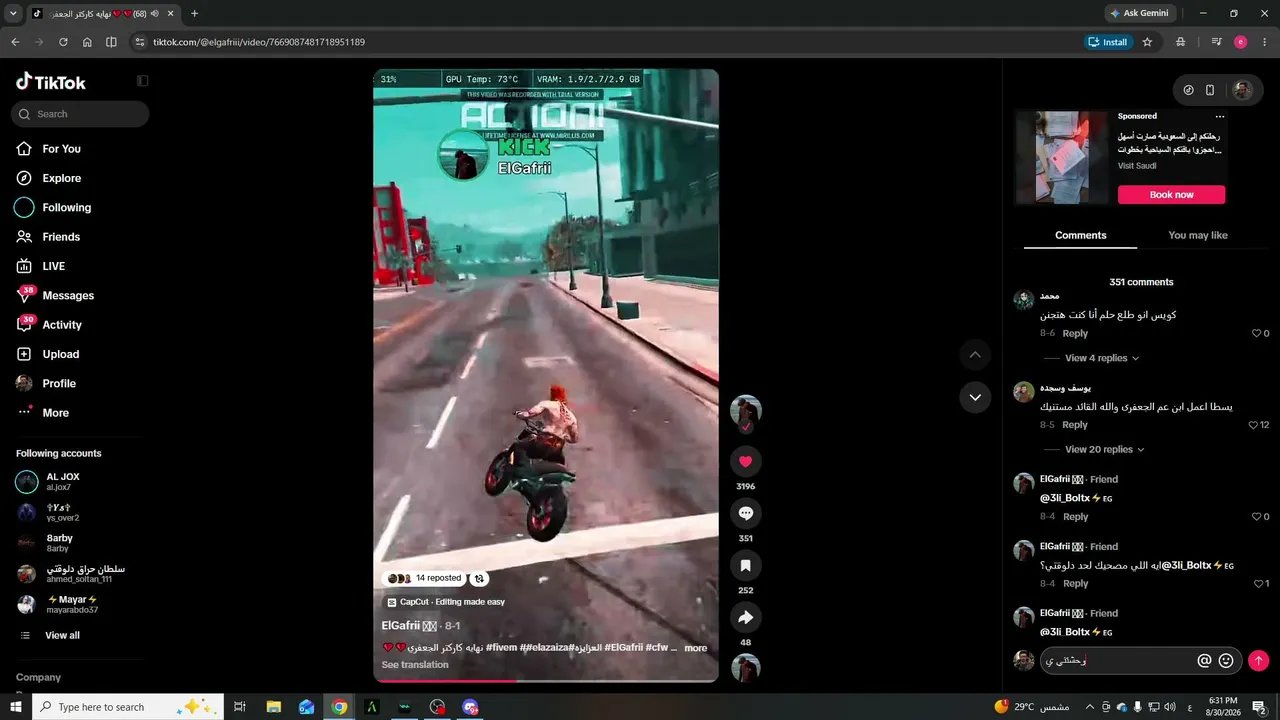Screen dimensions: 1280x720
Task: Open the AL JOX following account
Action: coord(62,481)
